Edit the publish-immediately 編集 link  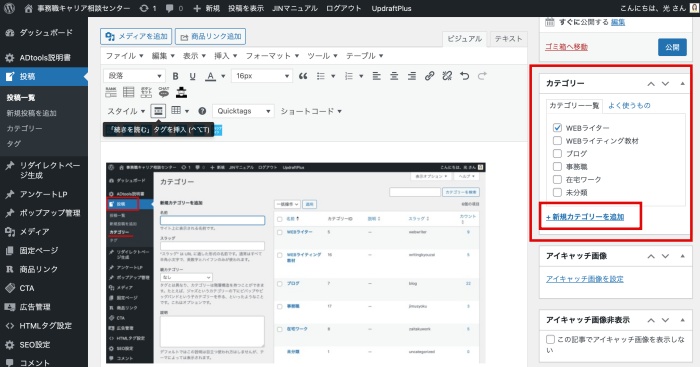pos(618,22)
